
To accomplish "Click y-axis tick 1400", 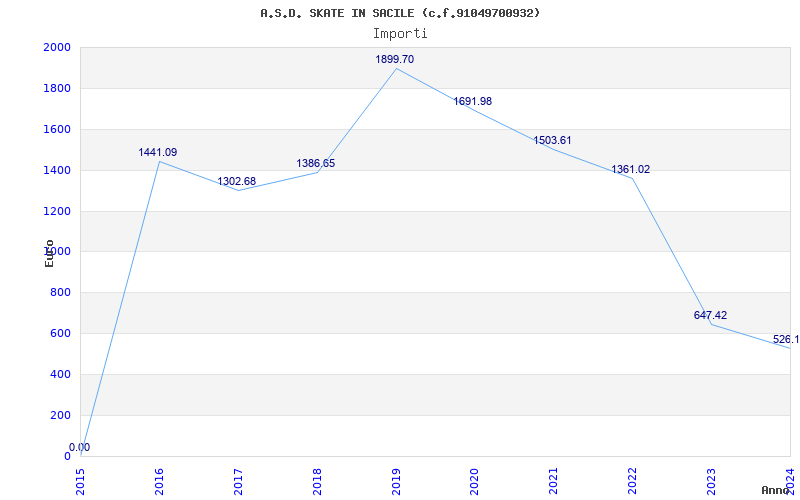I will [57, 170].
